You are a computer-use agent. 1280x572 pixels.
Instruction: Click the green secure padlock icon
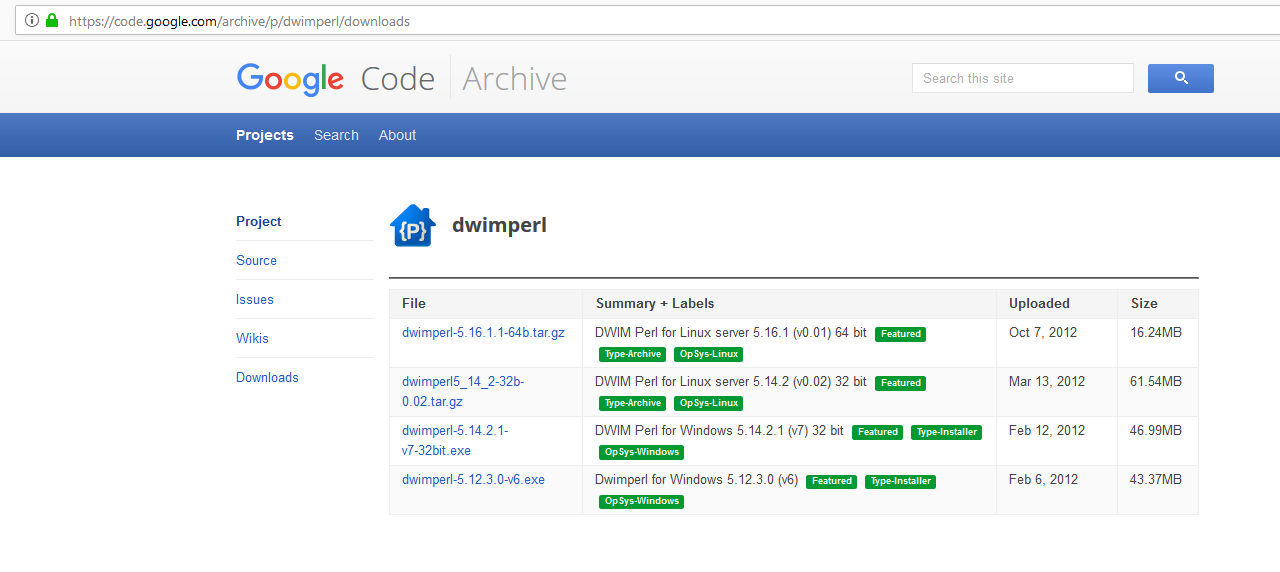pyautogui.click(x=52, y=20)
